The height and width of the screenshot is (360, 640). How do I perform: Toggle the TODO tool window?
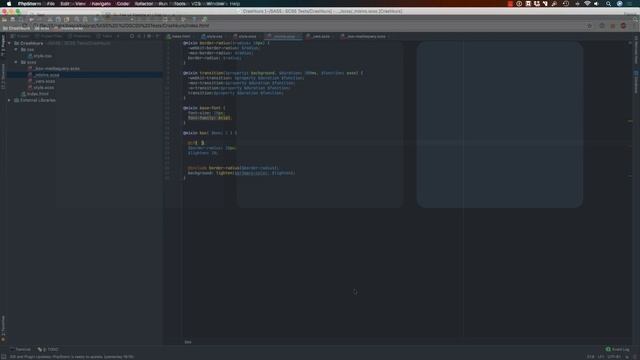pyautogui.click(x=48, y=349)
